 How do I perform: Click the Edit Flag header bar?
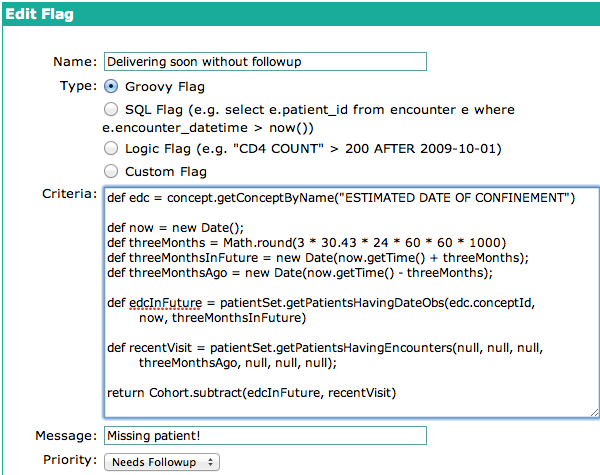[301, 14]
